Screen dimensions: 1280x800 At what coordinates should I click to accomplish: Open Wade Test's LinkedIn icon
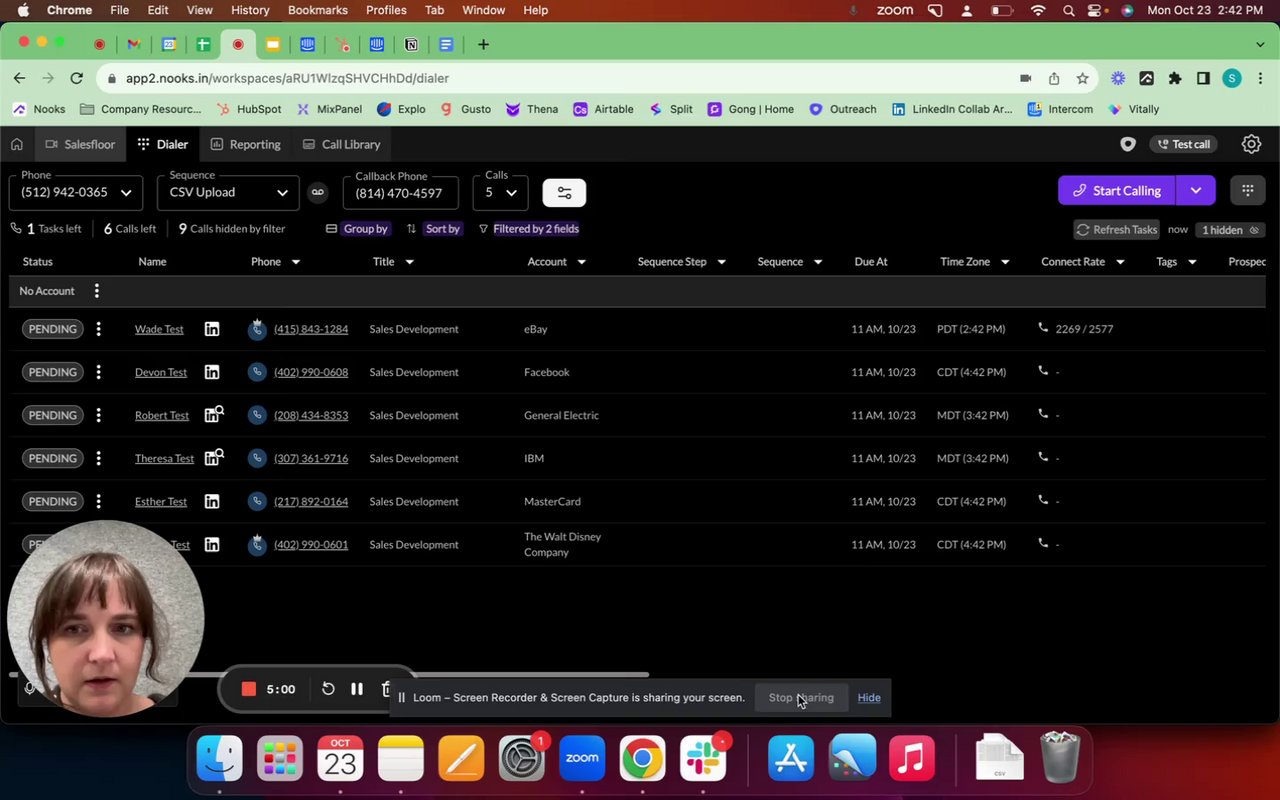[x=212, y=329]
